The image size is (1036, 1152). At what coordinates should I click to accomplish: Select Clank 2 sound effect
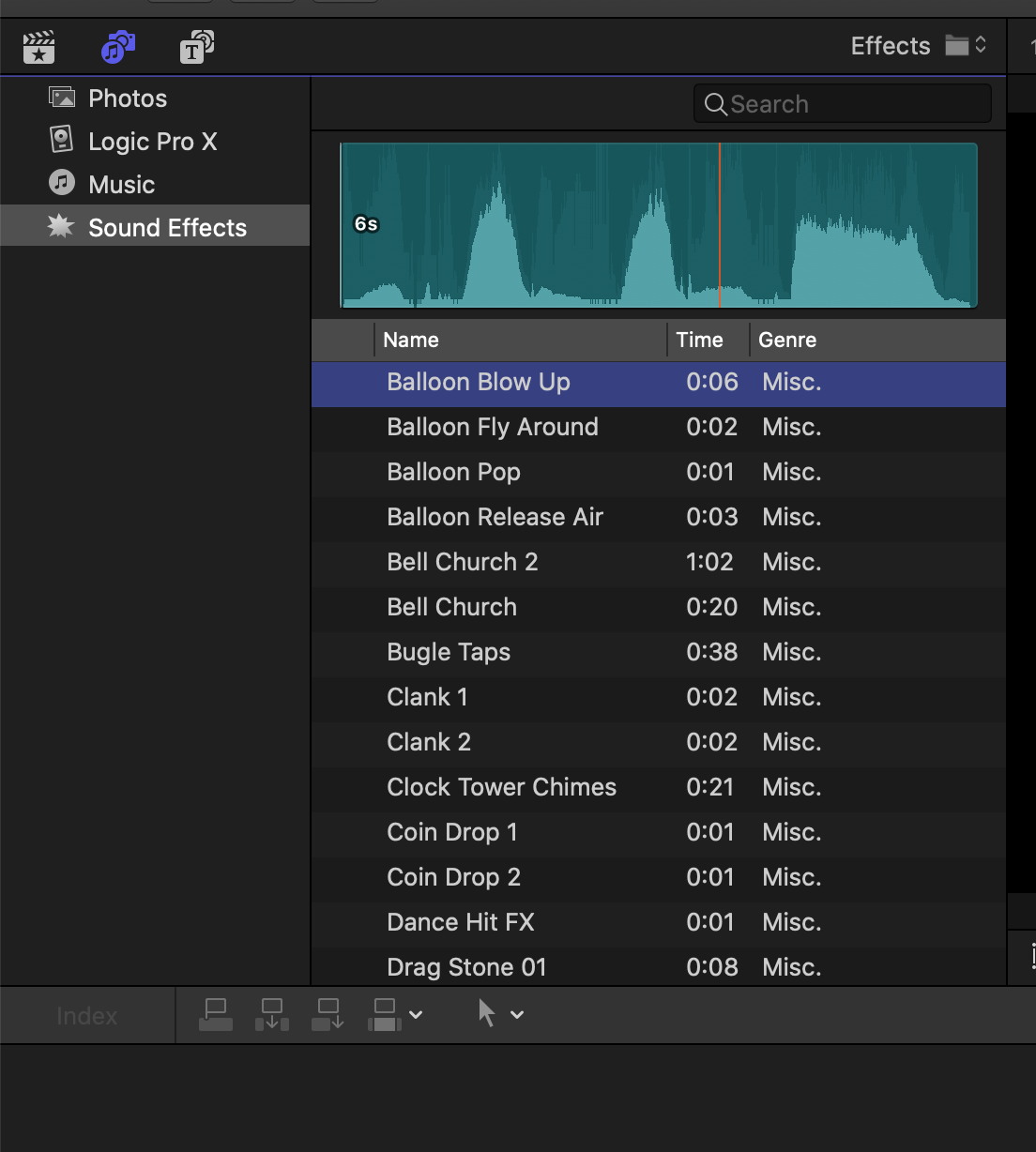coord(659,743)
